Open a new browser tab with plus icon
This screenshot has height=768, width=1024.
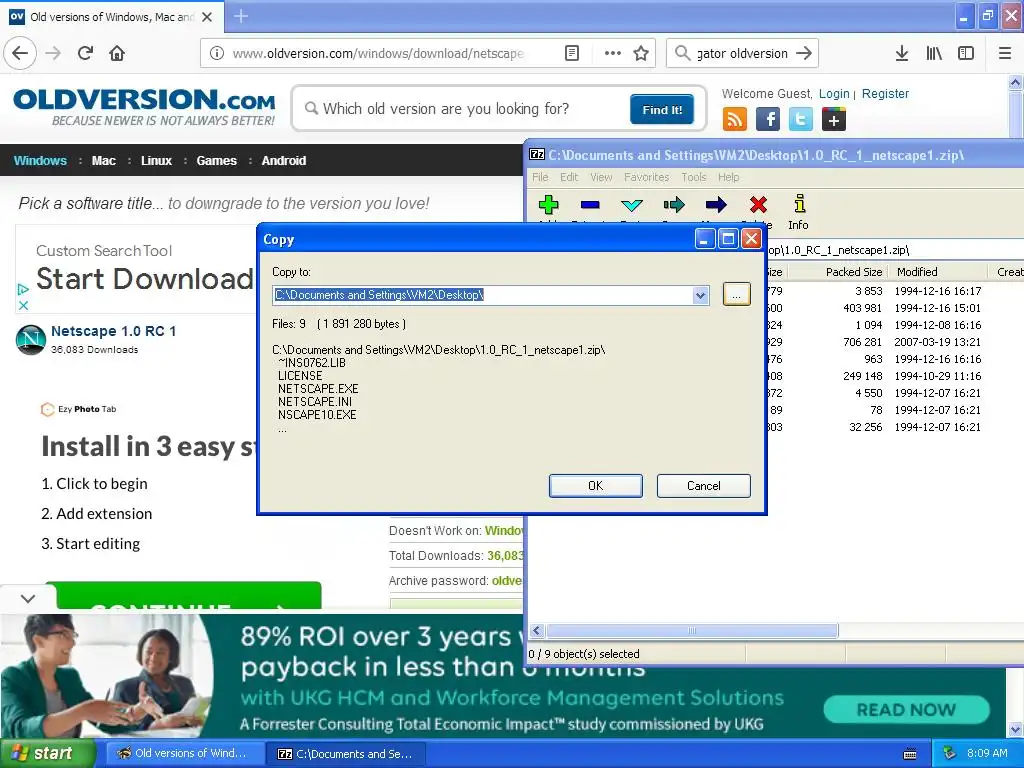240,16
